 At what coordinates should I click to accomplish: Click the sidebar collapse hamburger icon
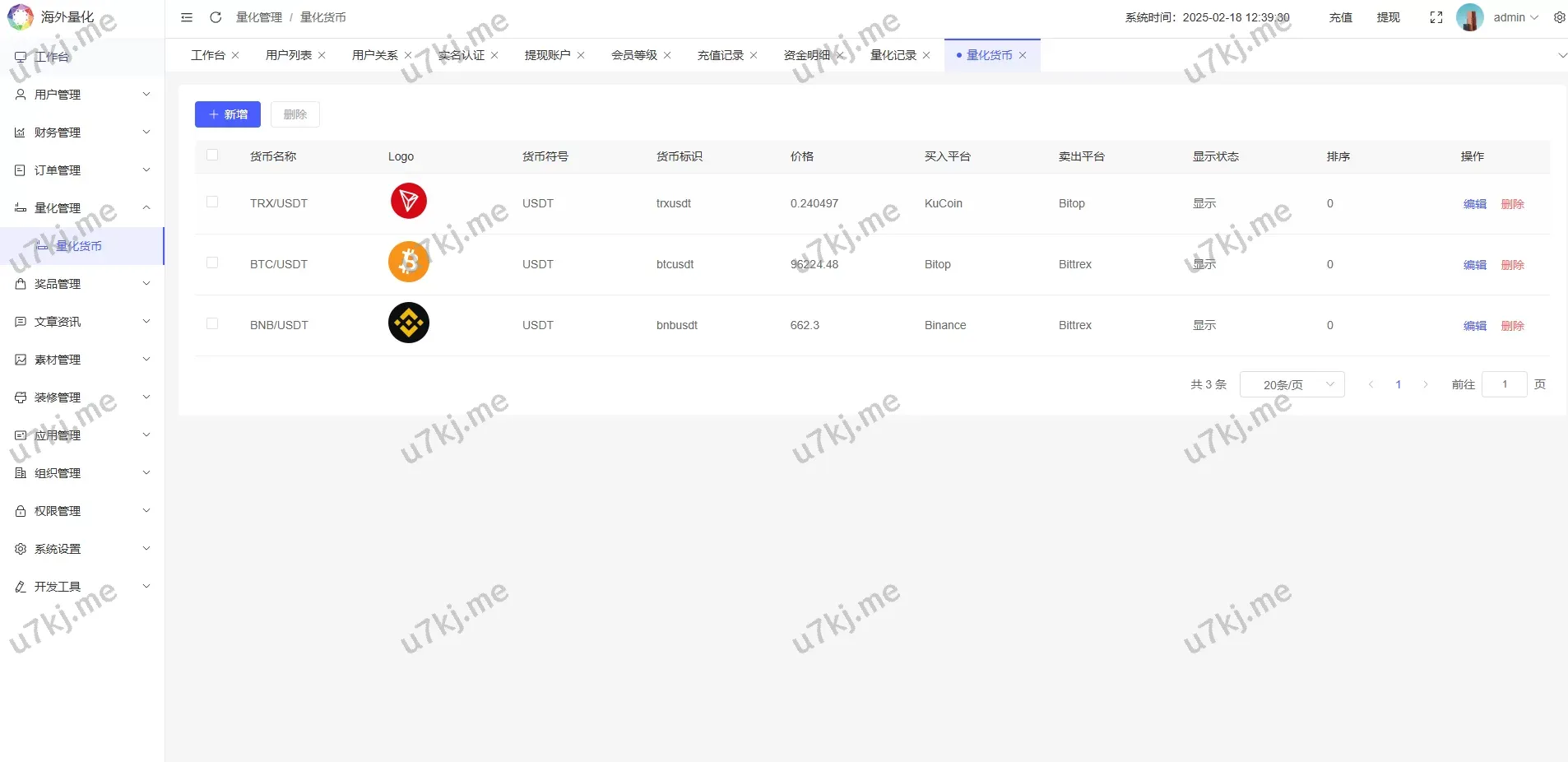(187, 17)
